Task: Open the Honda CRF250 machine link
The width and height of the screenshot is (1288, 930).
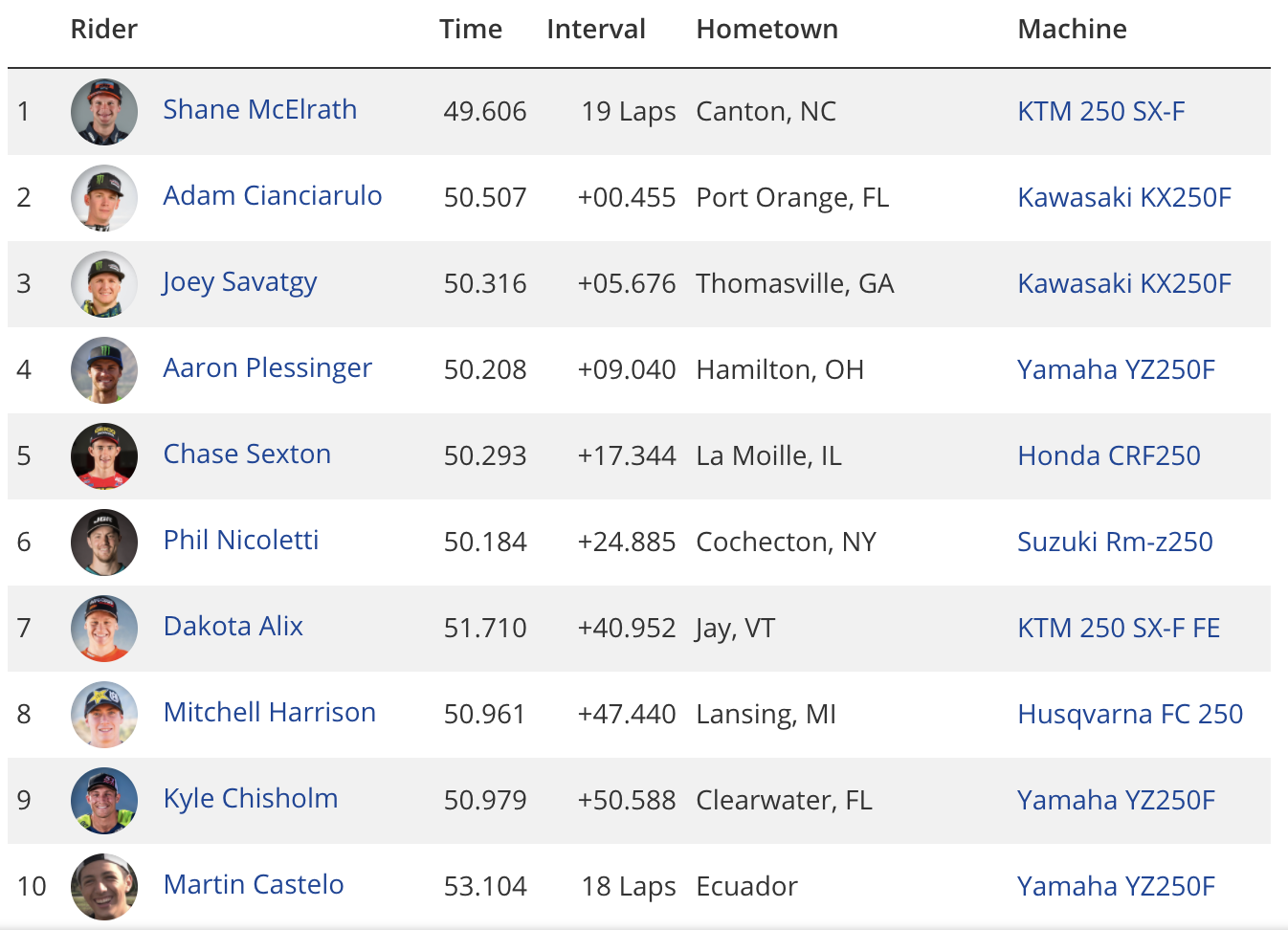Action: [x=1109, y=456]
